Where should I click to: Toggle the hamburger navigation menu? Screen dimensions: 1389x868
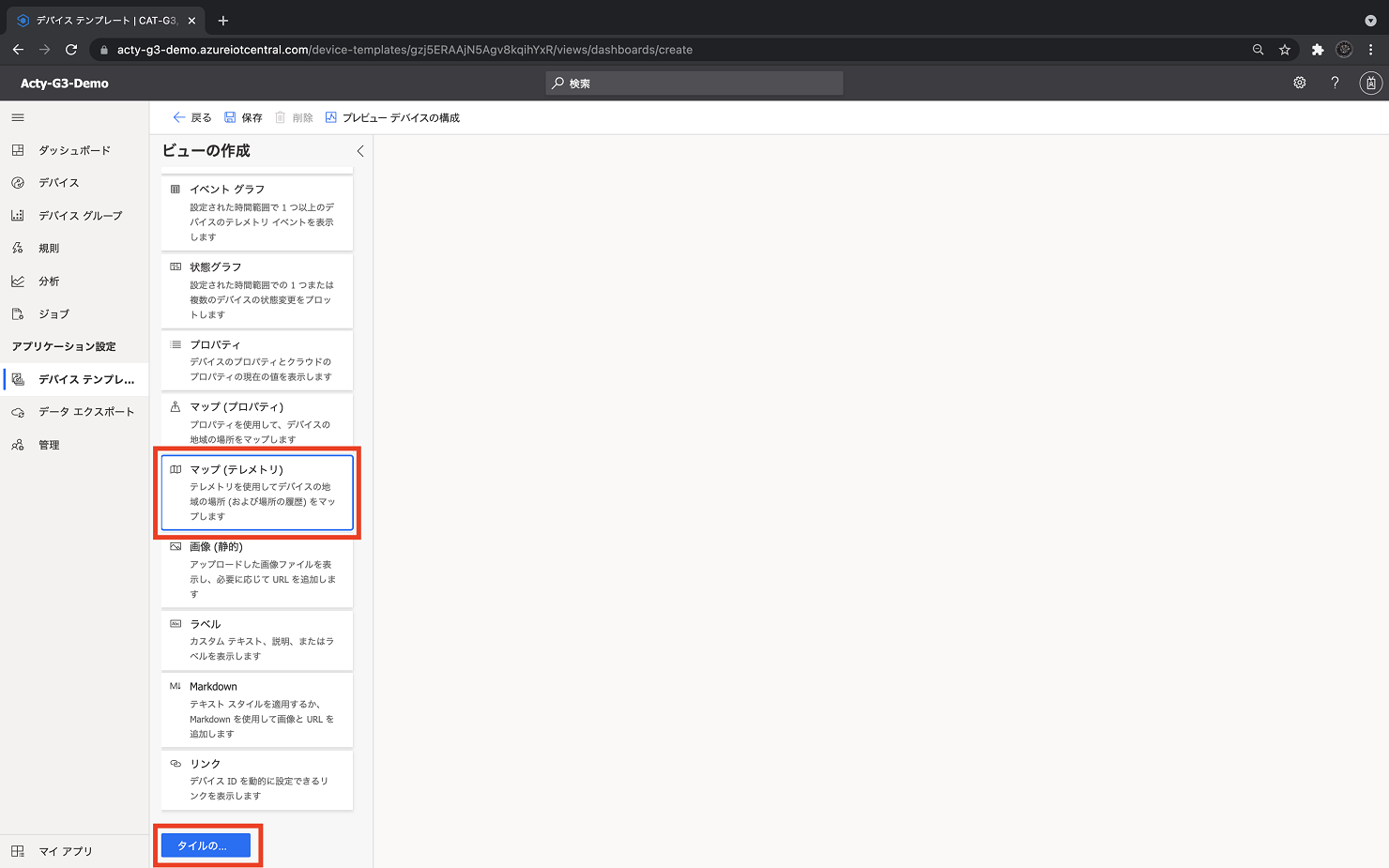tap(18, 117)
